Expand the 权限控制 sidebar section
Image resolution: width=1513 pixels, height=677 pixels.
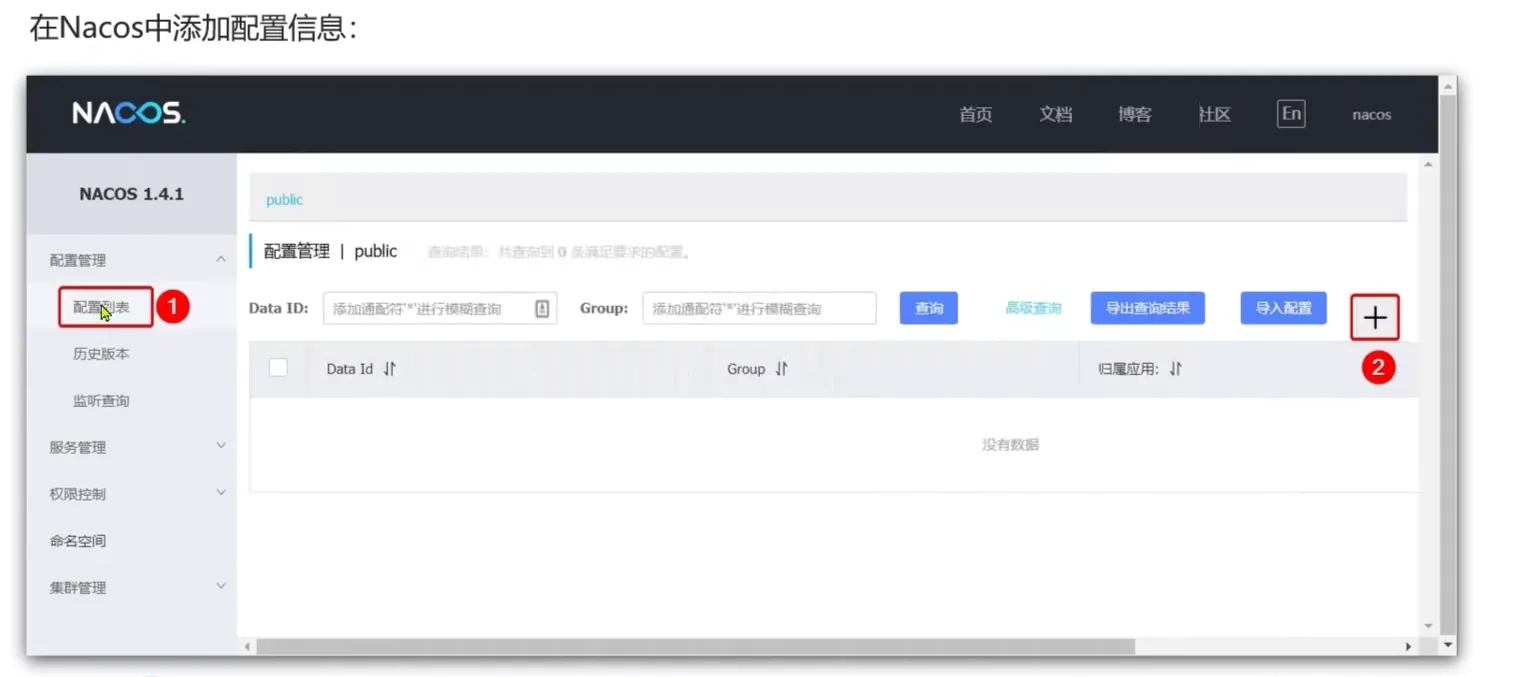221,493
